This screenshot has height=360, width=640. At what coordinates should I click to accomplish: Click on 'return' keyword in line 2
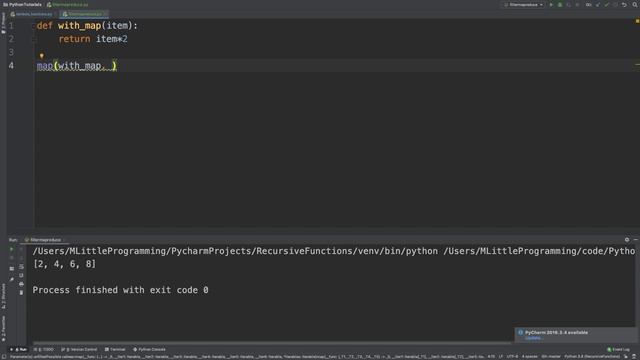tap(74, 39)
